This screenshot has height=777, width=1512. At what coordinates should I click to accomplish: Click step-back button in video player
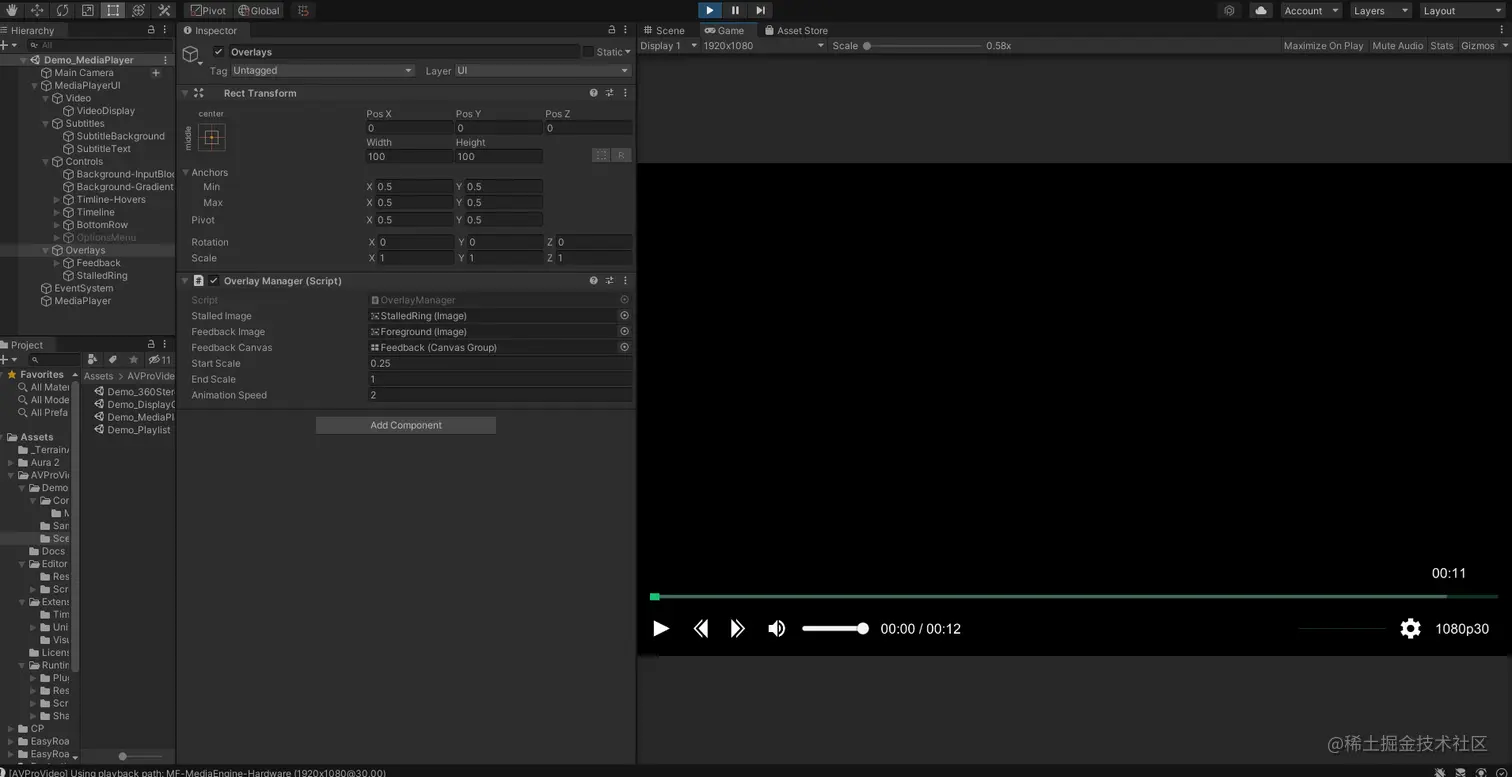click(701, 628)
